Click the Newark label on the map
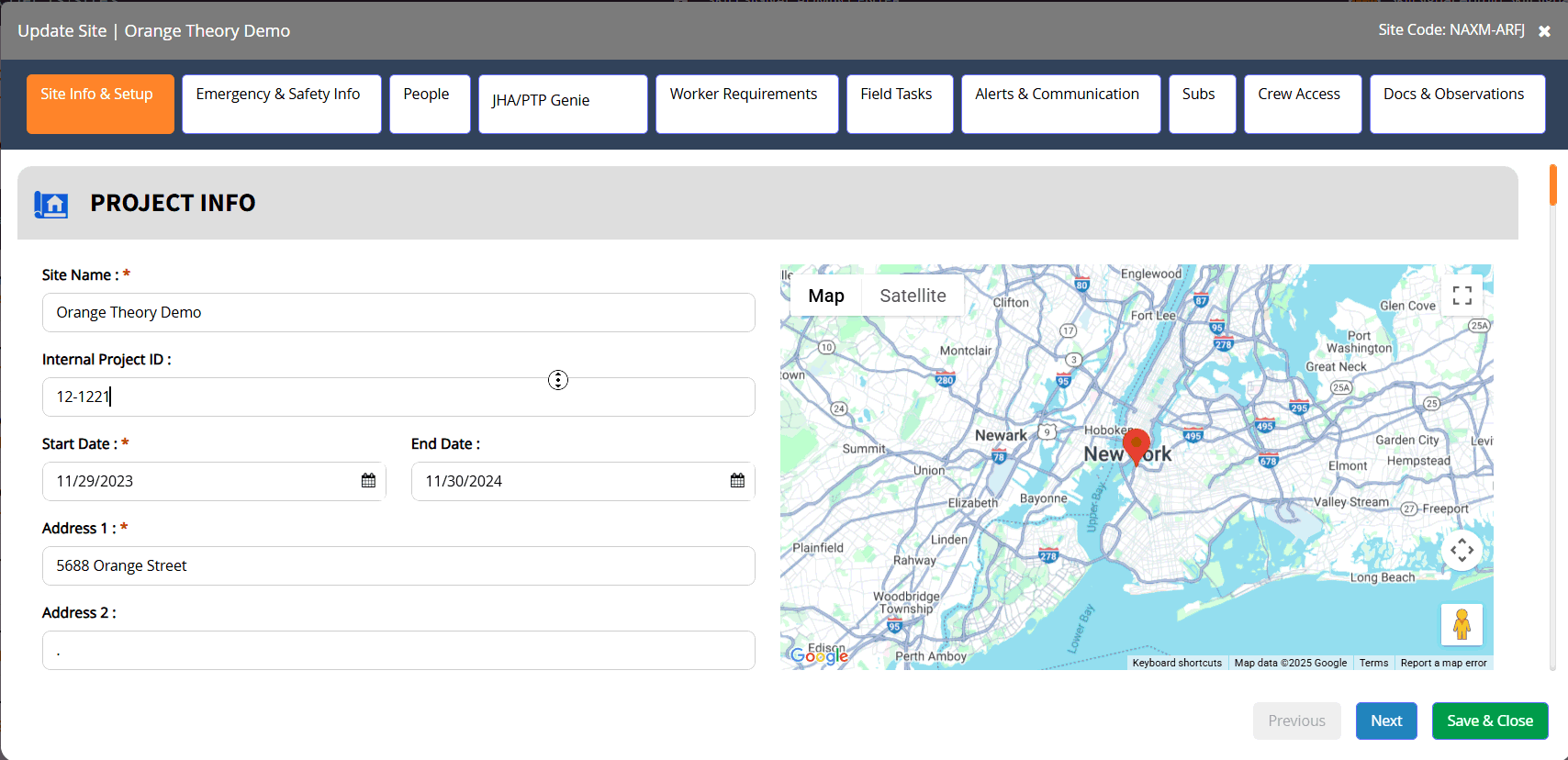The width and height of the screenshot is (1568, 760). [1001, 435]
